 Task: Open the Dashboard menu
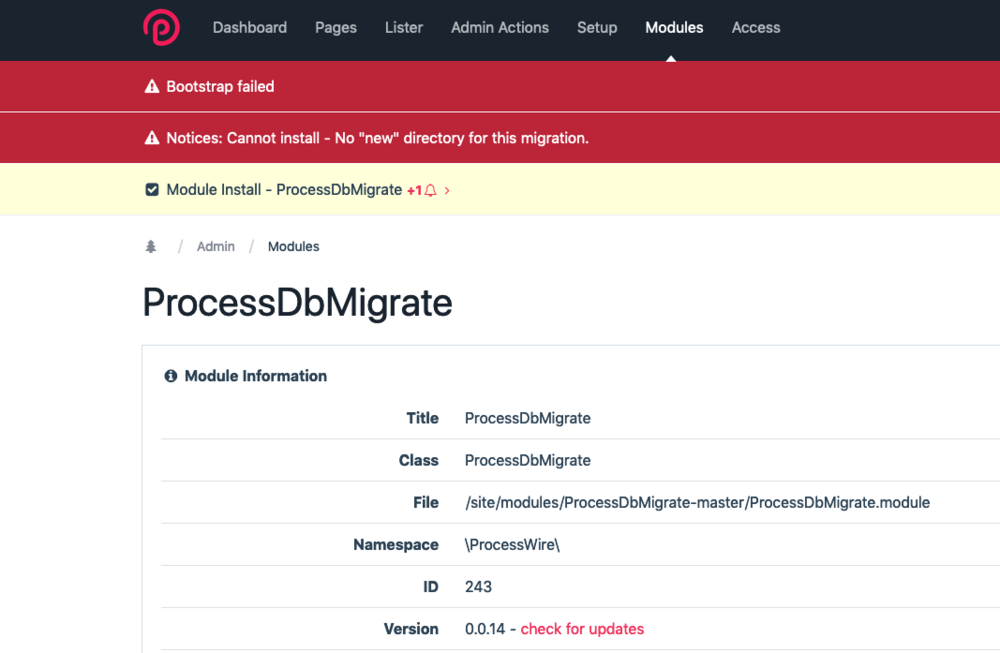(x=249, y=27)
